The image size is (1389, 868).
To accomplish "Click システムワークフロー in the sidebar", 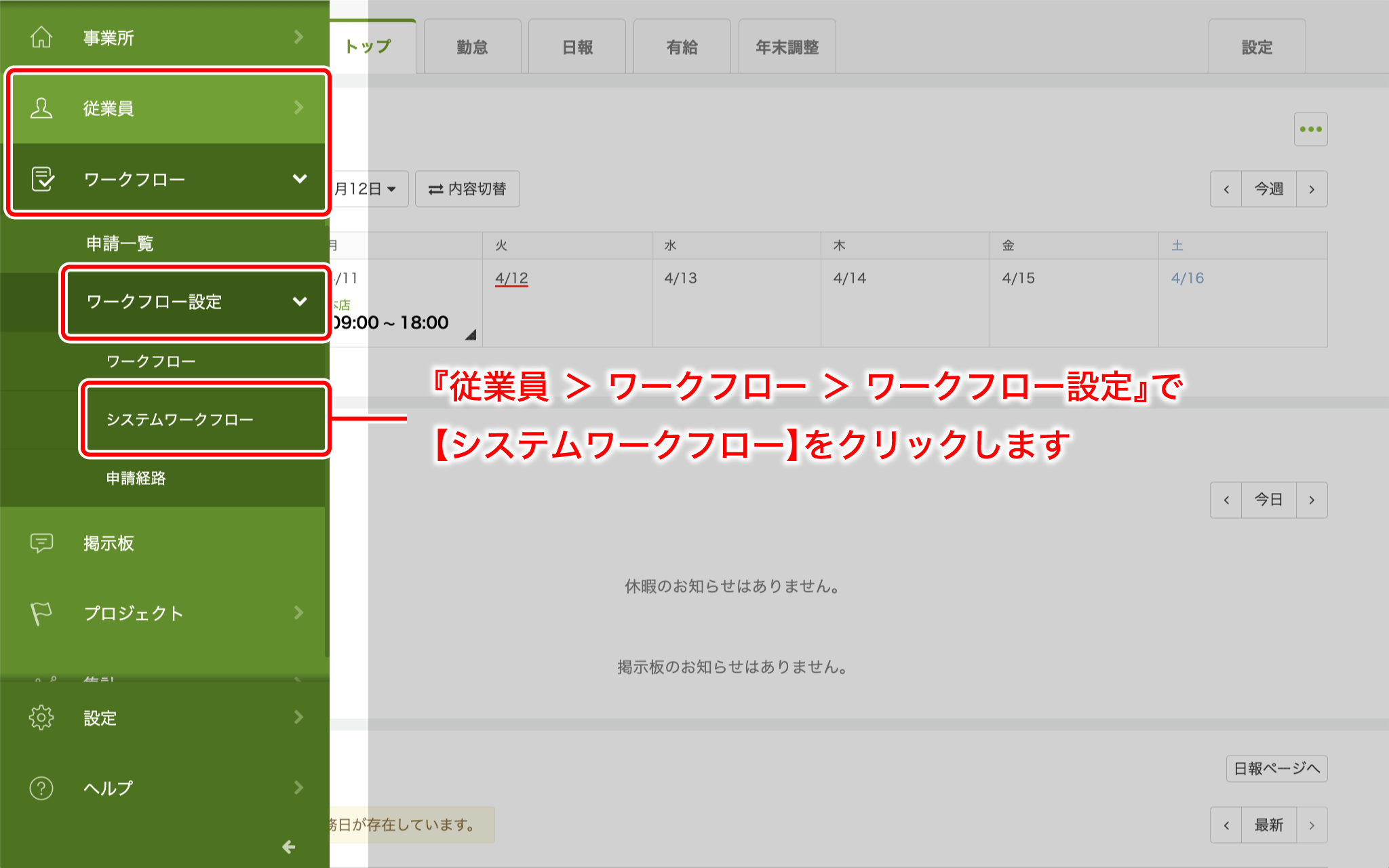I will [x=180, y=420].
